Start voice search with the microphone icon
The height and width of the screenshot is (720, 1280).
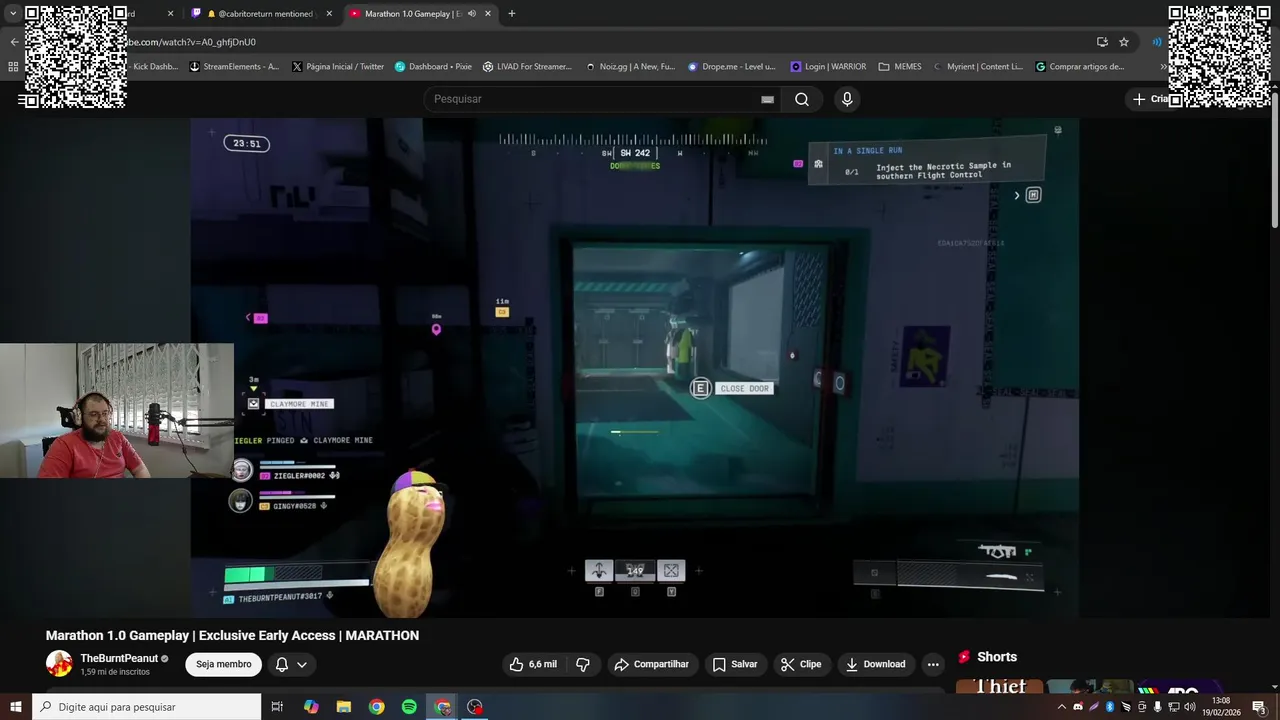pos(847,99)
